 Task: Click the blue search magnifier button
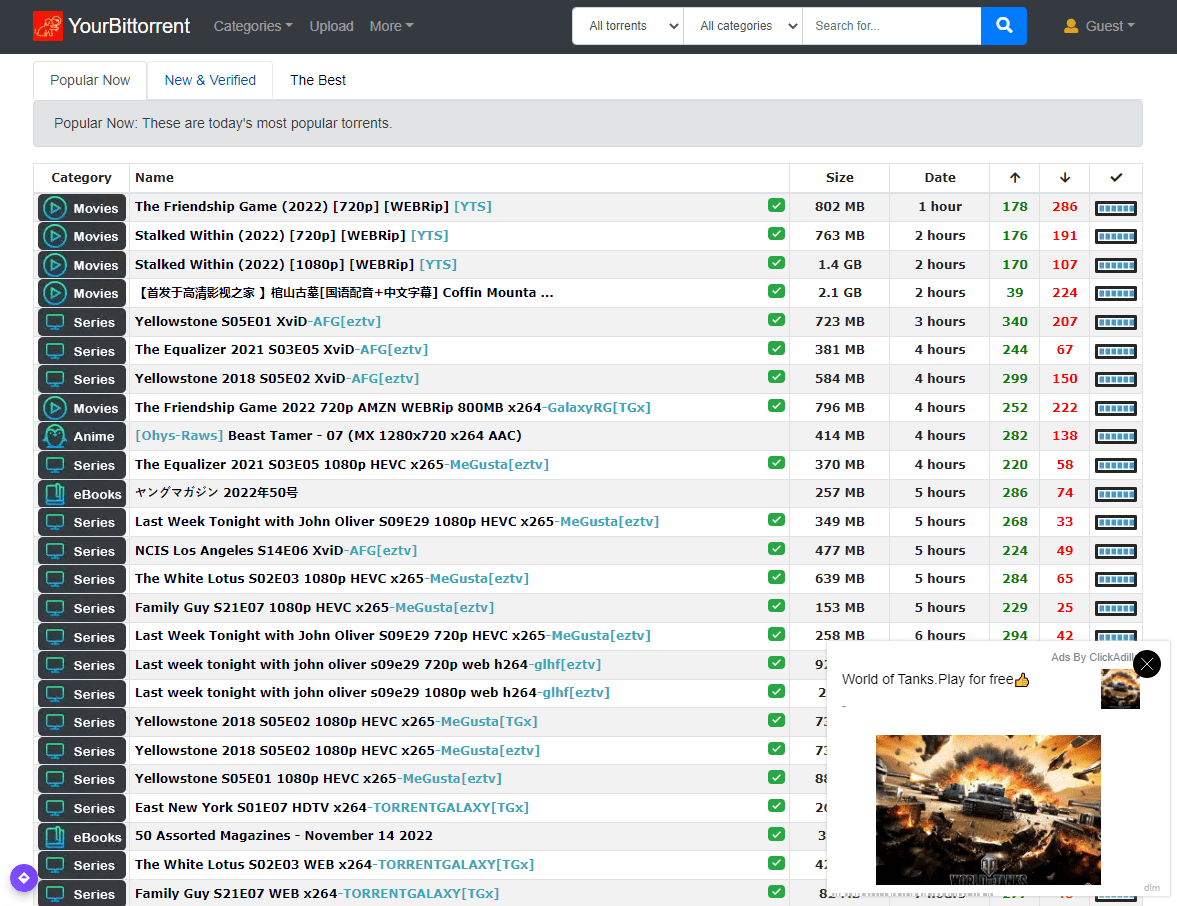(1004, 26)
